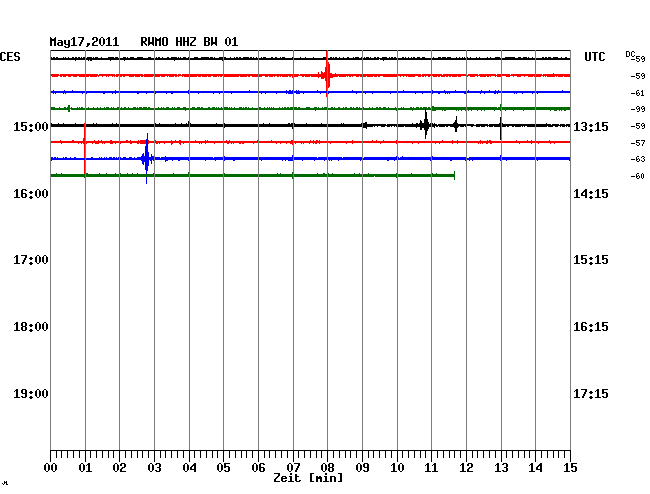This screenshot has height=494, width=650.
Task: Click the DC offset value -63
Action: click(638, 159)
